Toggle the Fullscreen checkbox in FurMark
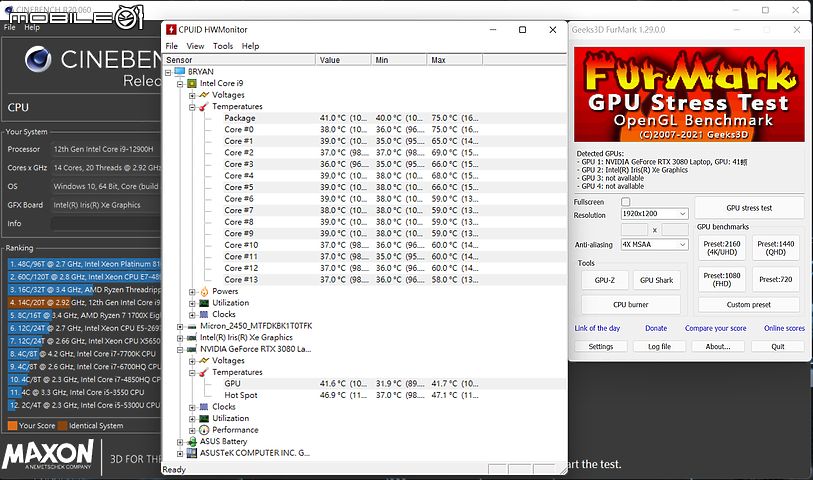 tap(626, 202)
